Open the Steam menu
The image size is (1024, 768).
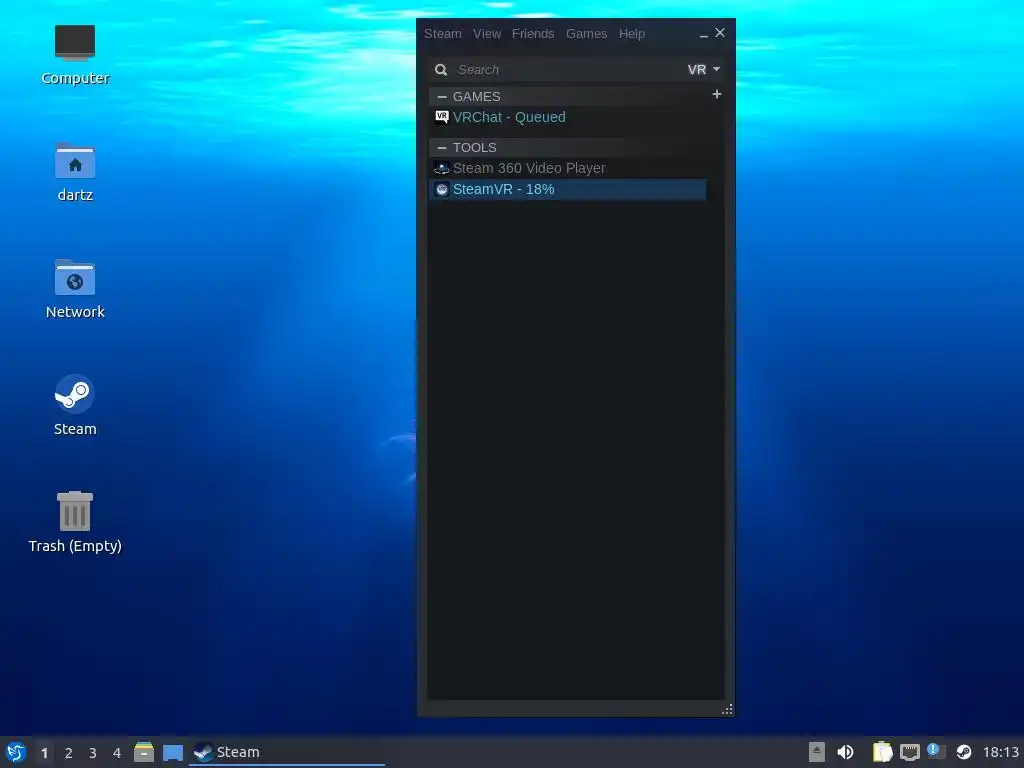pos(442,34)
